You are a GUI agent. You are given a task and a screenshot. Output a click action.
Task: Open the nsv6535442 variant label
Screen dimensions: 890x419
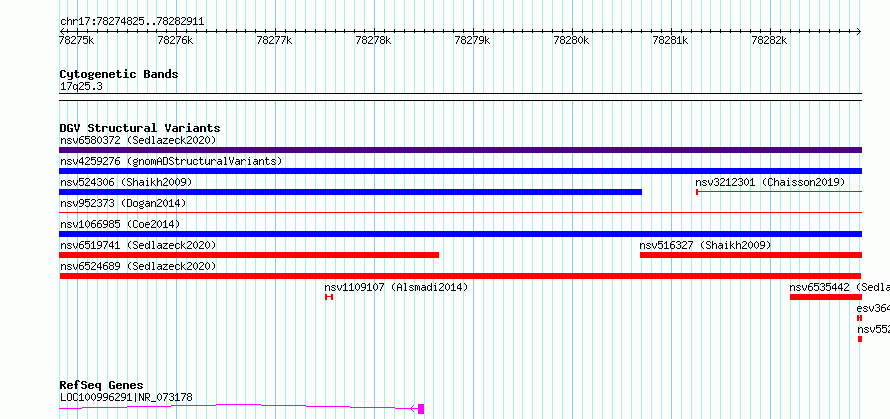pos(839,287)
